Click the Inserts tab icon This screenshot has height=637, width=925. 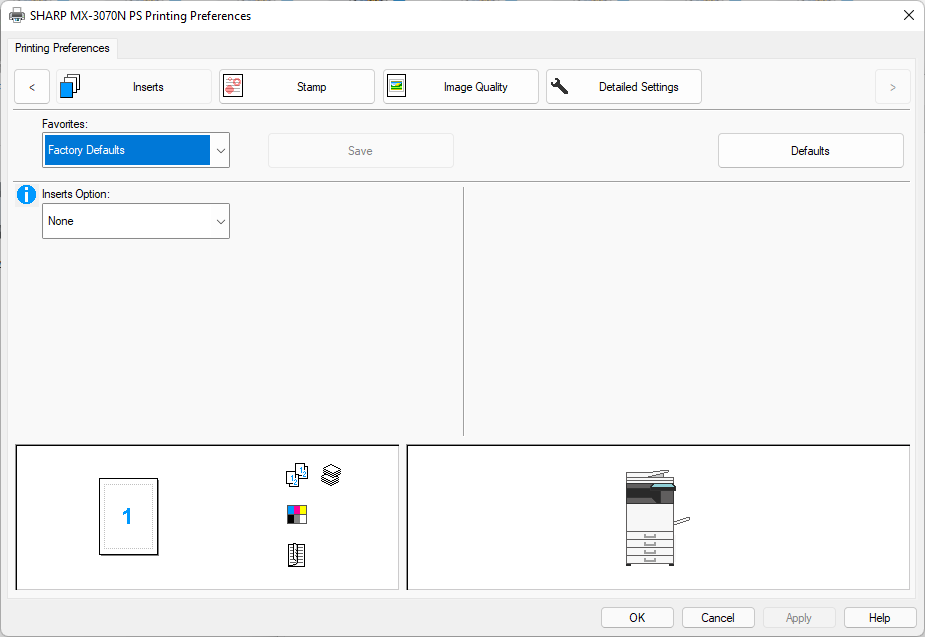[x=70, y=87]
